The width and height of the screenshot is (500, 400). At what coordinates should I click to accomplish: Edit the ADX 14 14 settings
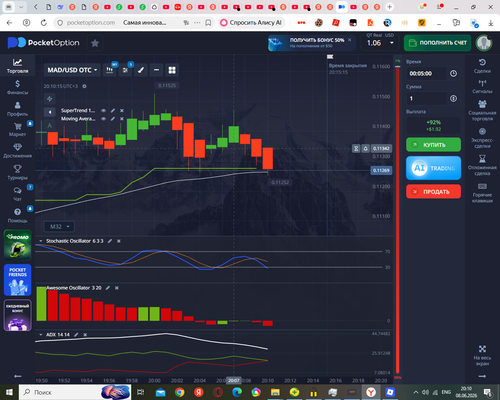[76, 335]
